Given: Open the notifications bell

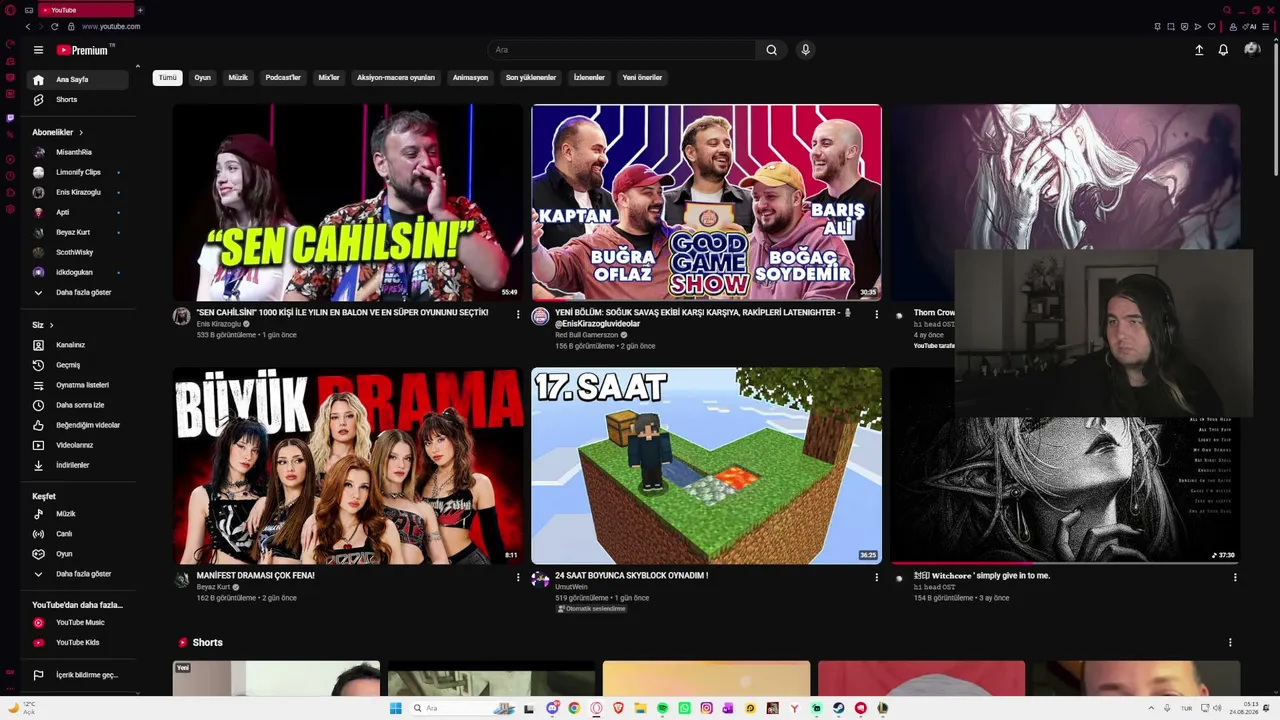Looking at the screenshot, I should (x=1223, y=50).
